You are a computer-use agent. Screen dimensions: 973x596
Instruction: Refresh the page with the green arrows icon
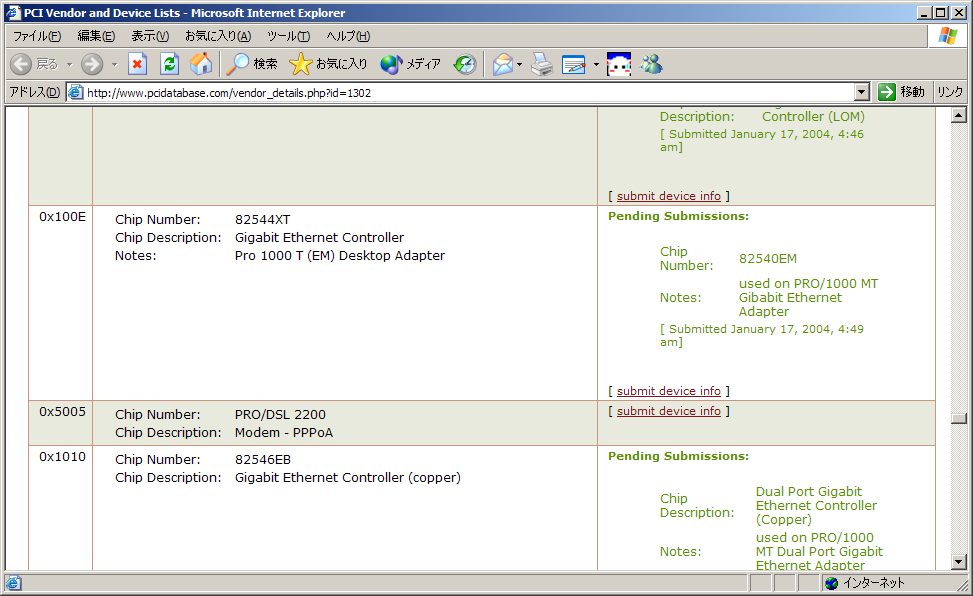point(169,64)
